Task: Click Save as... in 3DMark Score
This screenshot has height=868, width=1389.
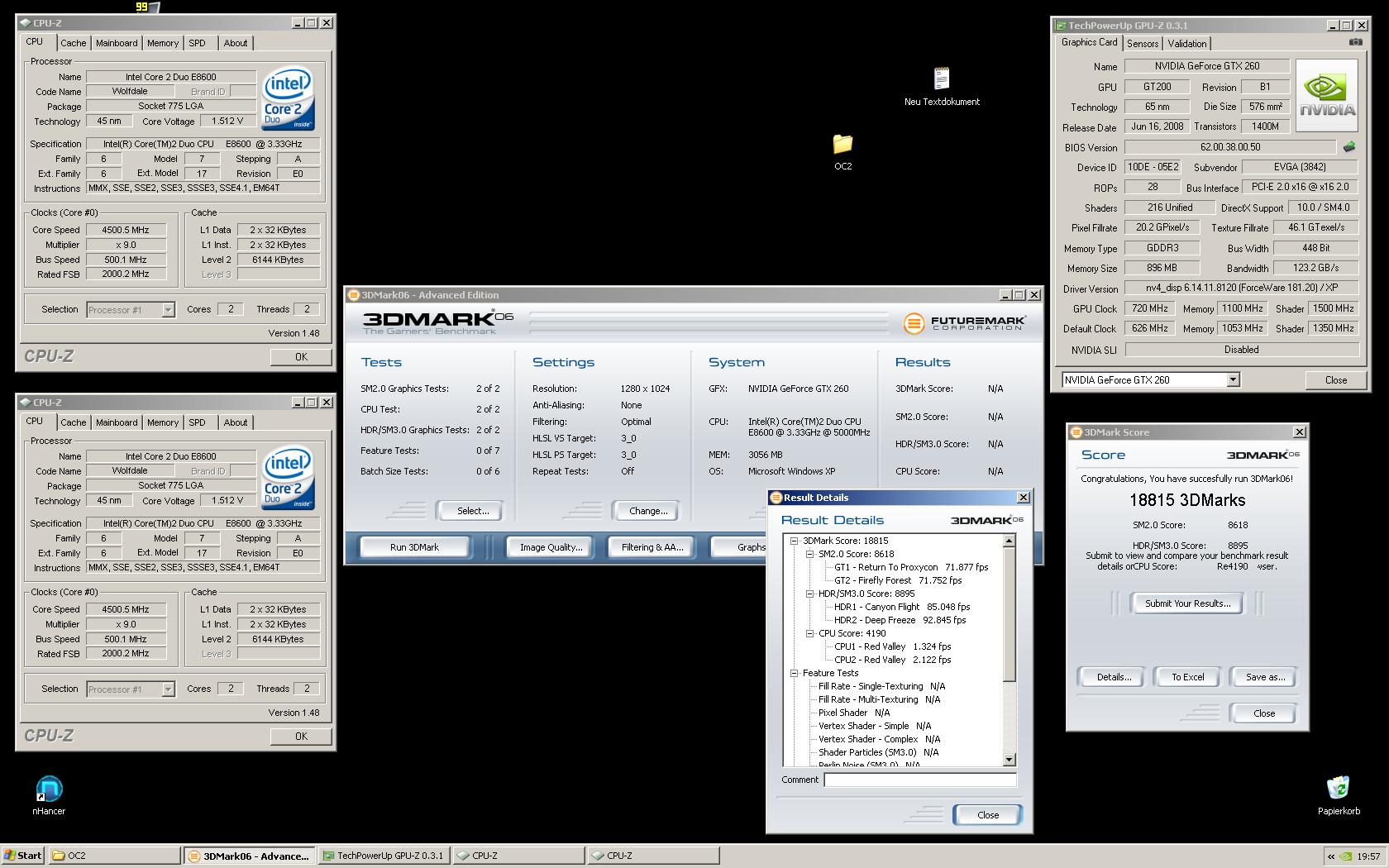Action: coord(1265,677)
